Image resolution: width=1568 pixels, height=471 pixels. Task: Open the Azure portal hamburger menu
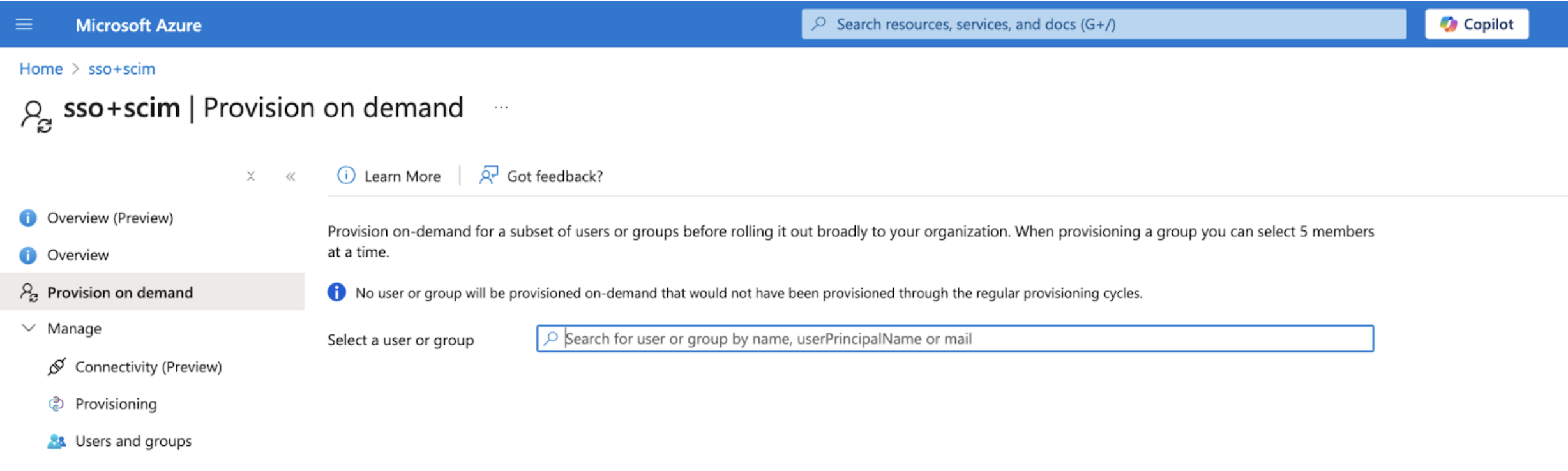pos(24,24)
